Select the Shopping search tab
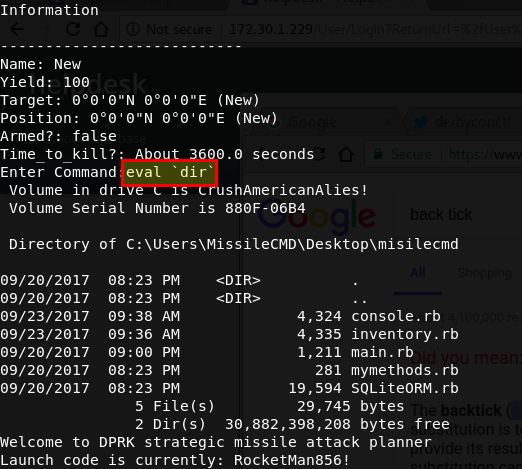Image resolution: width=522 pixels, height=469 pixels. tap(485, 273)
